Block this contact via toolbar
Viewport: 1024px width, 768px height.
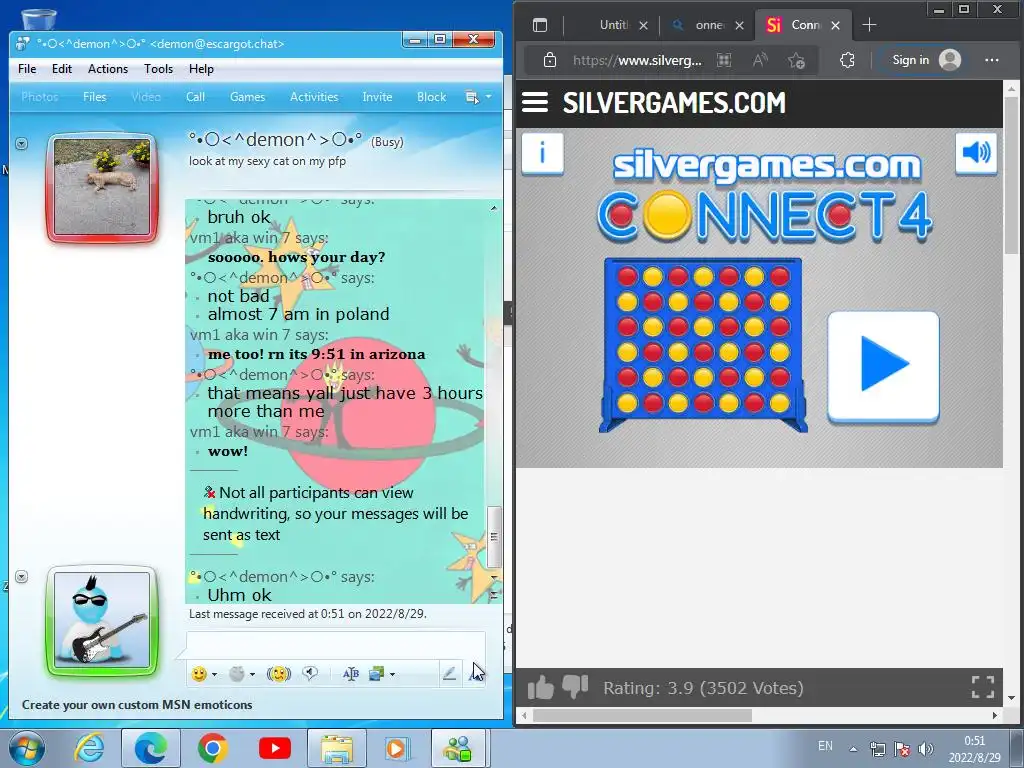coord(432,97)
